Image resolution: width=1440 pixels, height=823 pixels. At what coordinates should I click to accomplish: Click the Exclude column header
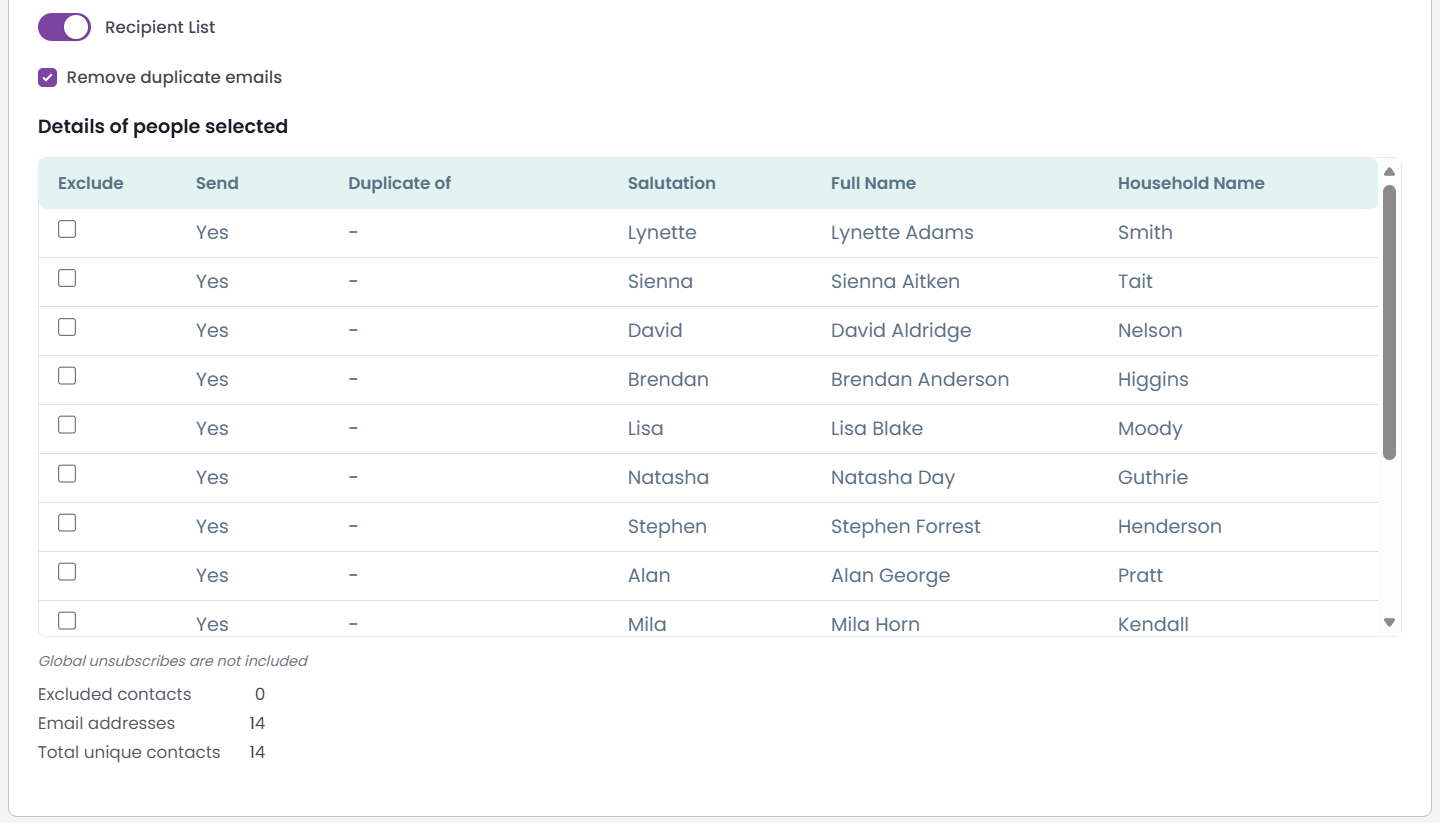[x=91, y=183]
